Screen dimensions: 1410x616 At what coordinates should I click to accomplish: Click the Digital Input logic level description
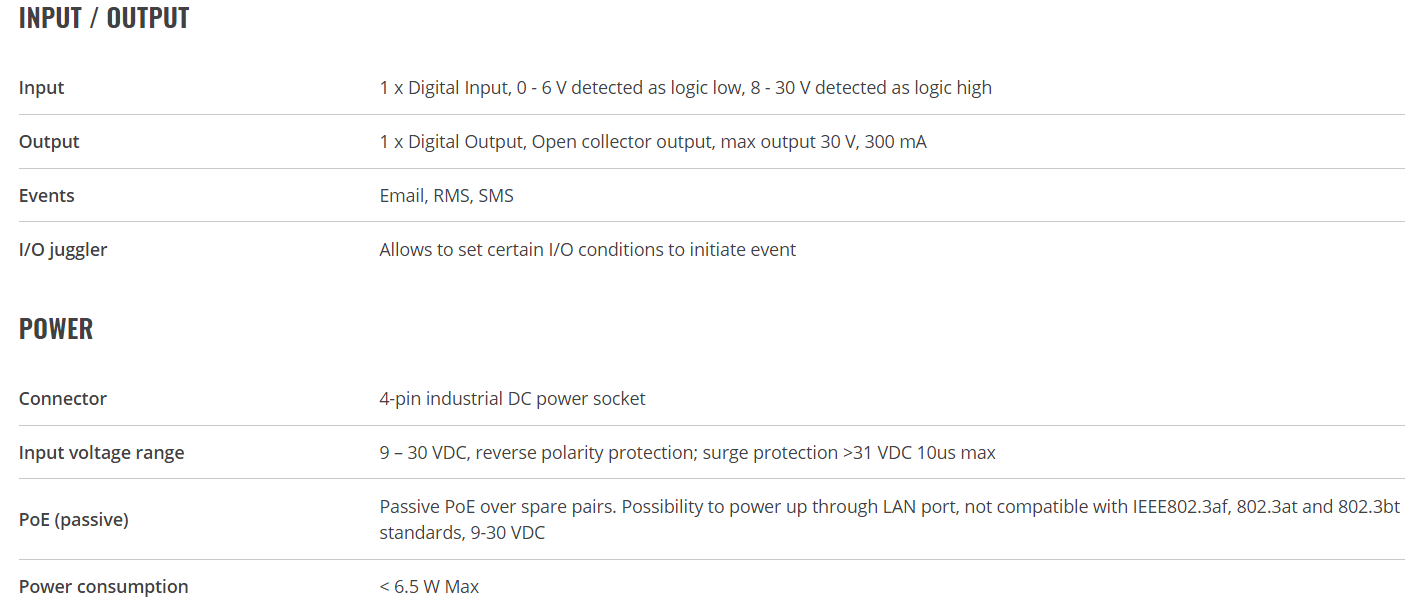[686, 88]
